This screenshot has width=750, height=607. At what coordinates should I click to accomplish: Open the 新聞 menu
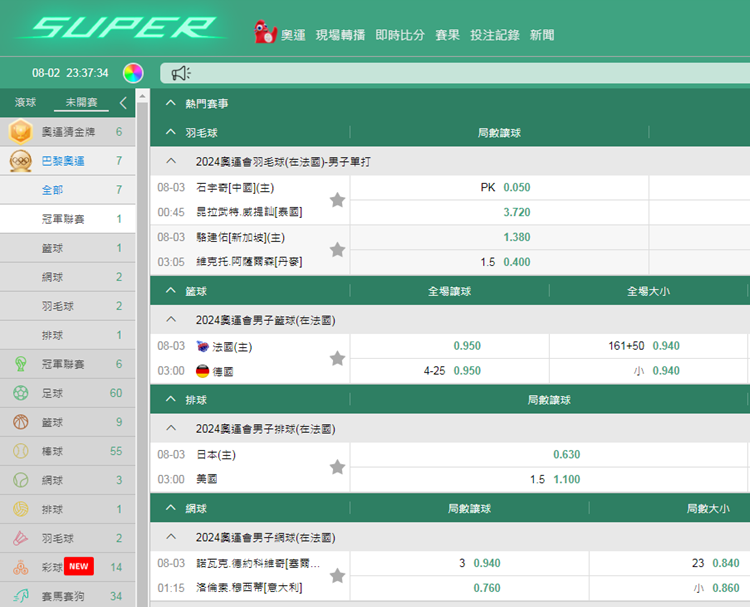pyautogui.click(x=542, y=35)
